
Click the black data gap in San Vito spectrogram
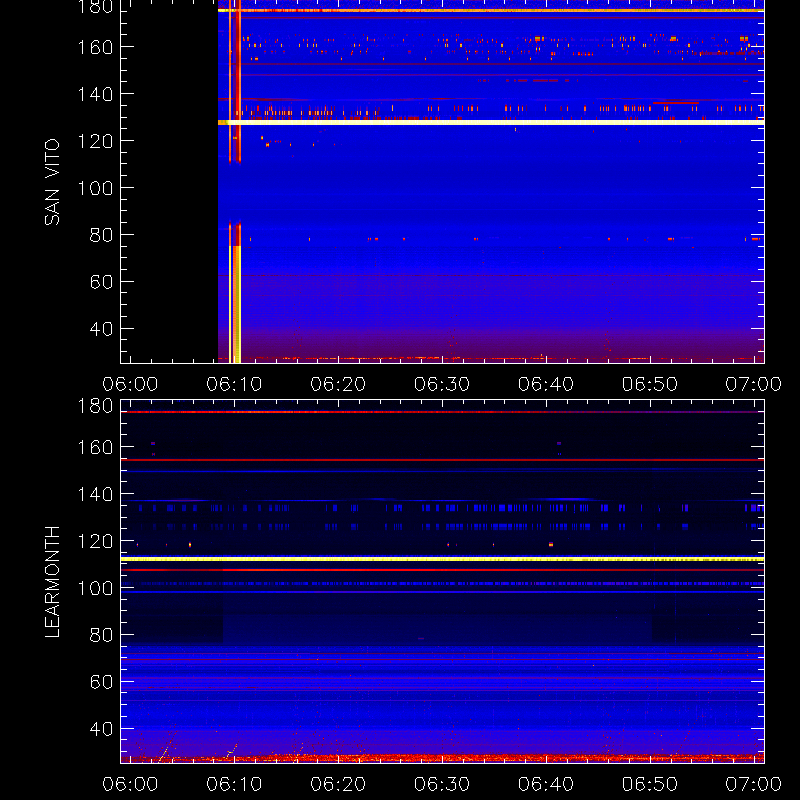[x=169, y=181]
